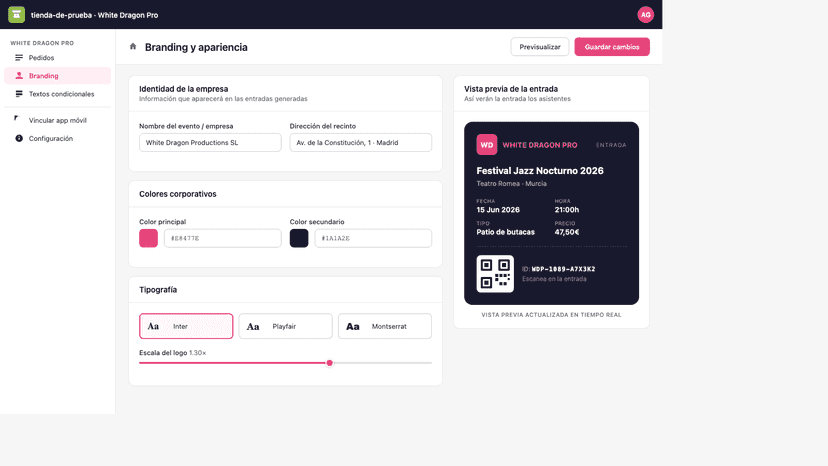Screen dimensions: 828x466
Task: Go to Configuración
Action: pyautogui.click(x=58, y=138)
